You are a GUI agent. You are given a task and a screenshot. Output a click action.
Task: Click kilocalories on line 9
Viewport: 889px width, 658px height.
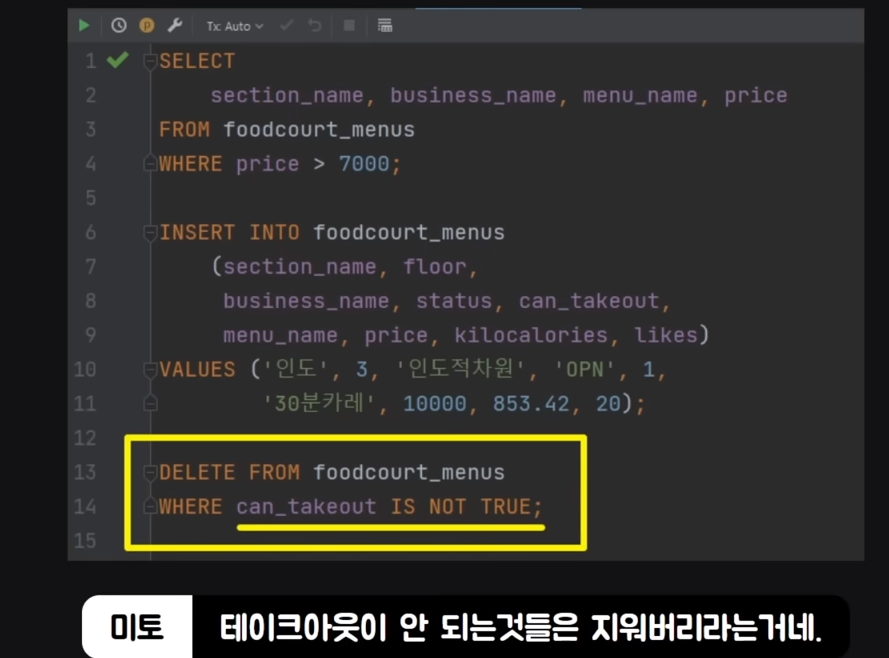531,335
